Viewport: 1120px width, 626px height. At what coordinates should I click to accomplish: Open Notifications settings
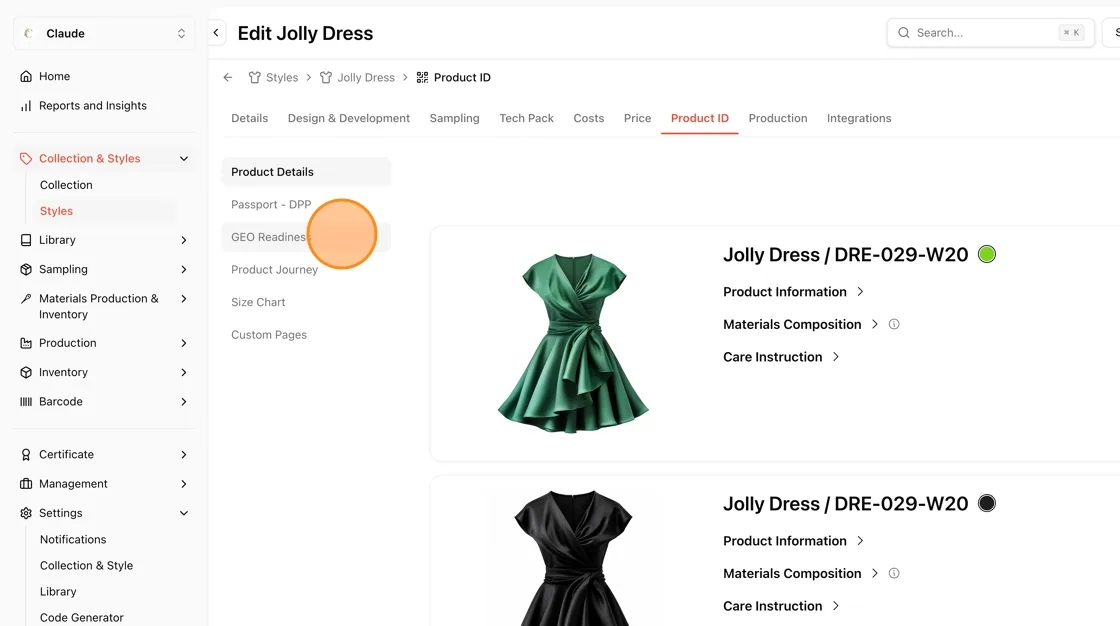click(x=73, y=540)
